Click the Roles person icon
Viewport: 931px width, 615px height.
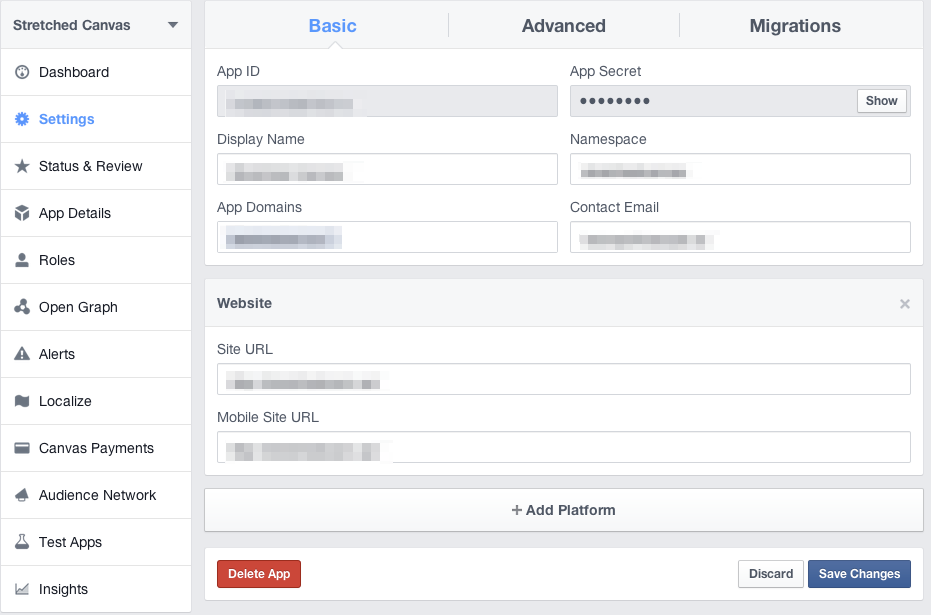coord(22,260)
